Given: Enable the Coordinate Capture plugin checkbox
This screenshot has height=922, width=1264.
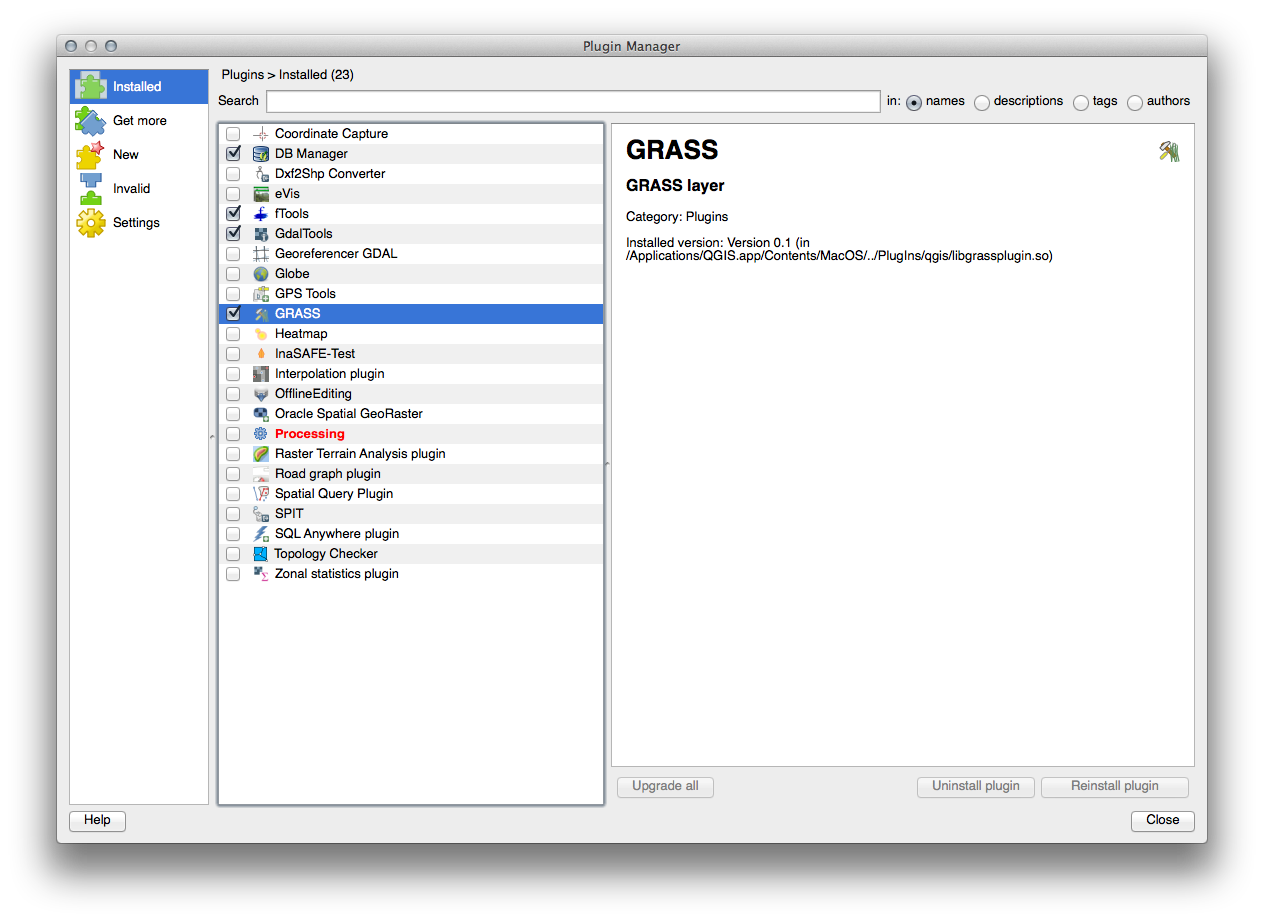Looking at the screenshot, I should click(x=233, y=134).
